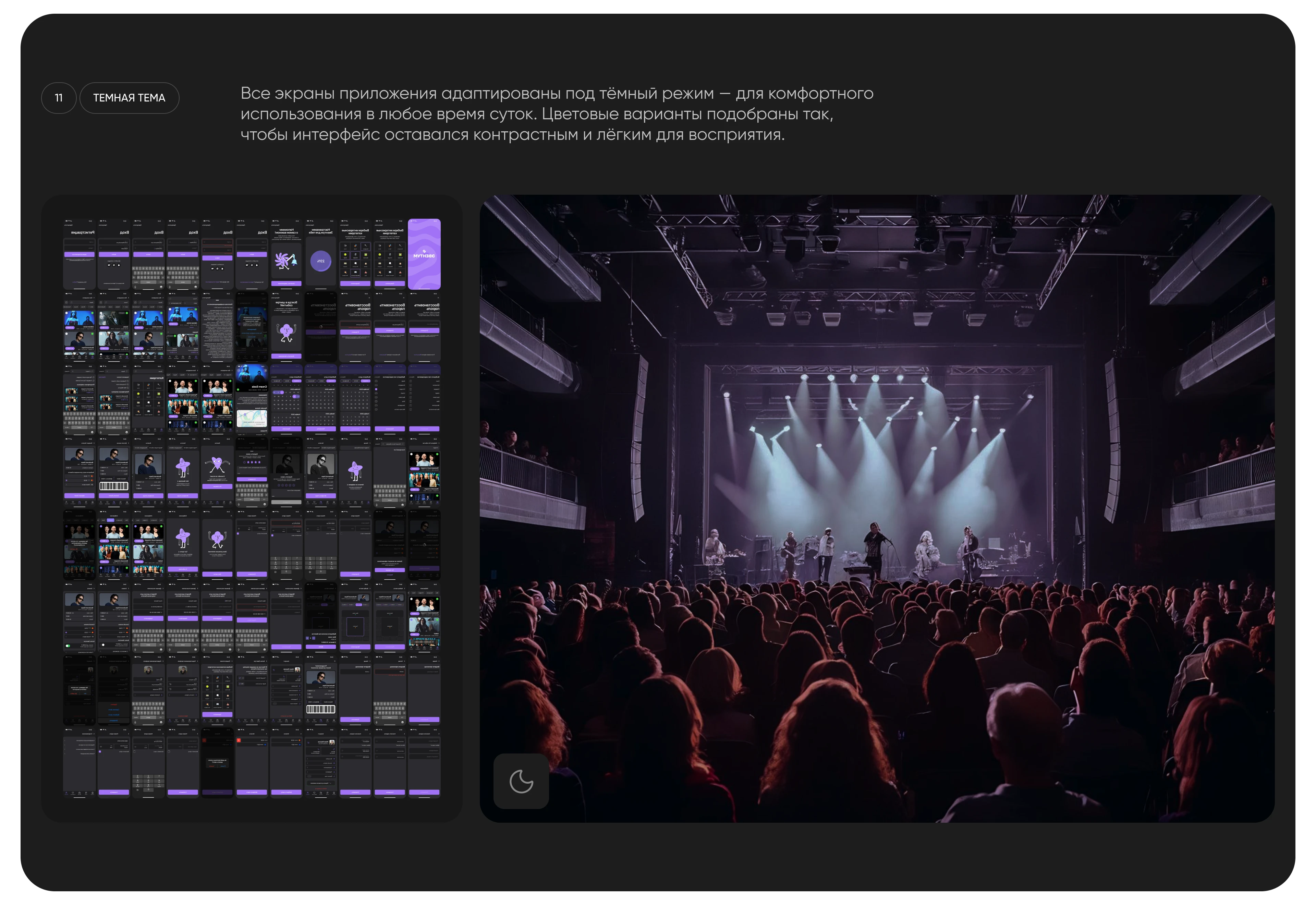Click the purple Эвентум splash screen logo
Screen dimensions: 1316x905
click(x=424, y=254)
